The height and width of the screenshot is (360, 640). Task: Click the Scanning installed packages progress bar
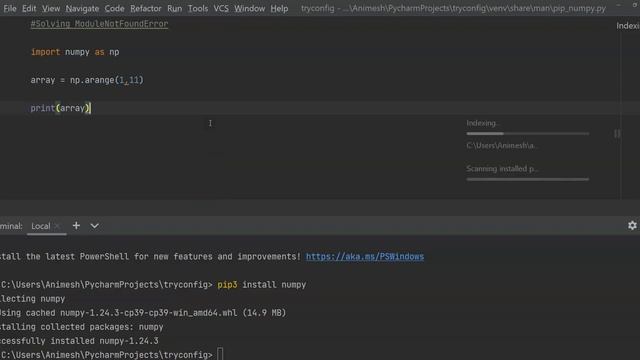tap(528, 179)
